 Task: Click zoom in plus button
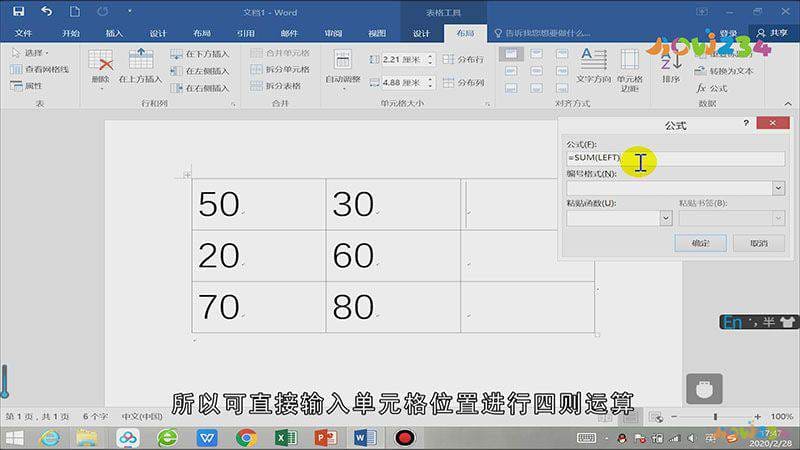[x=757, y=416]
